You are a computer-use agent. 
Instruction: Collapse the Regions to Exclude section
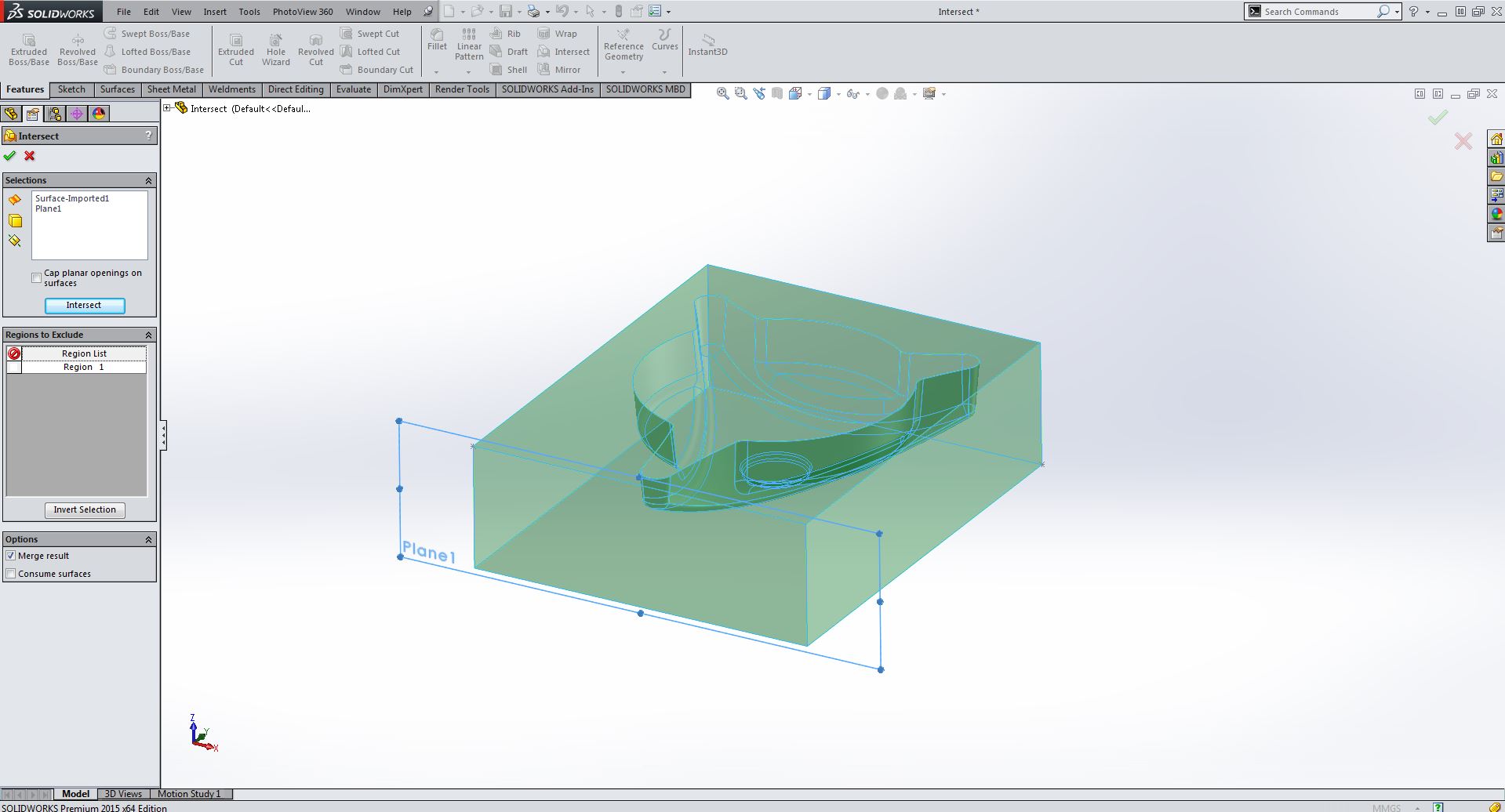(148, 335)
